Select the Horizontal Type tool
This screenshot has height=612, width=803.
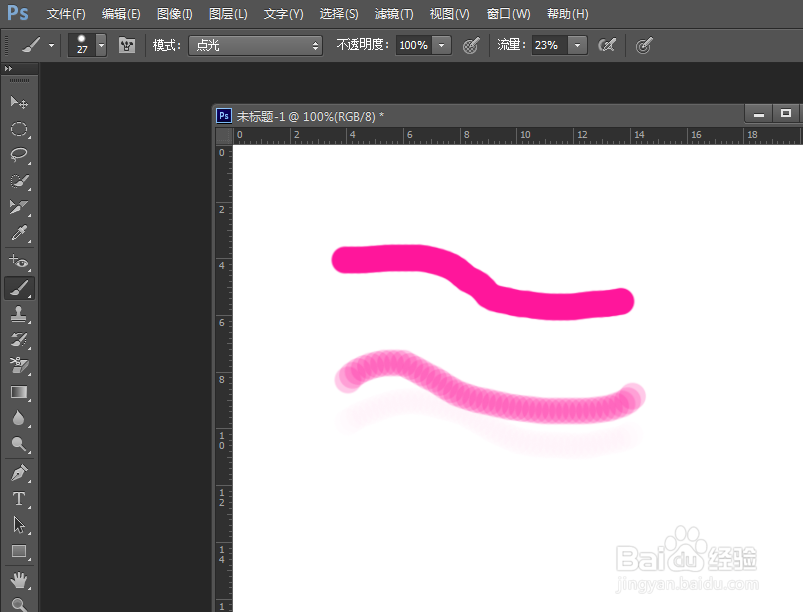coord(20,498)
